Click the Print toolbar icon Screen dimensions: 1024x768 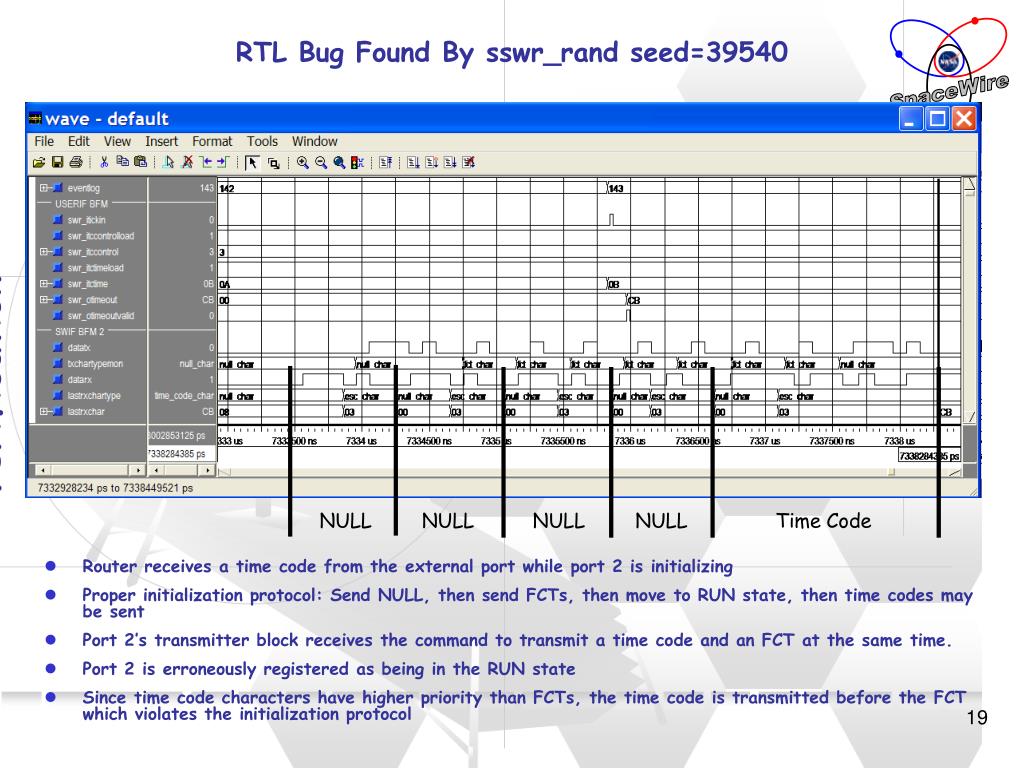(76, 162)
